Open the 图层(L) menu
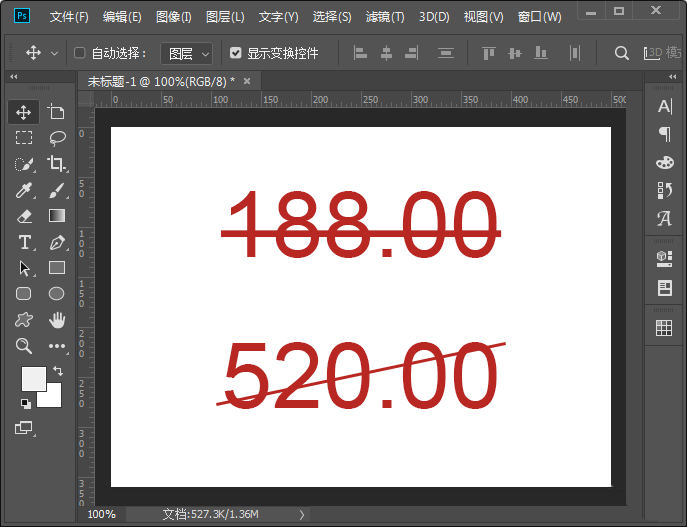687x527 pixels. click(x=225, y=17)
